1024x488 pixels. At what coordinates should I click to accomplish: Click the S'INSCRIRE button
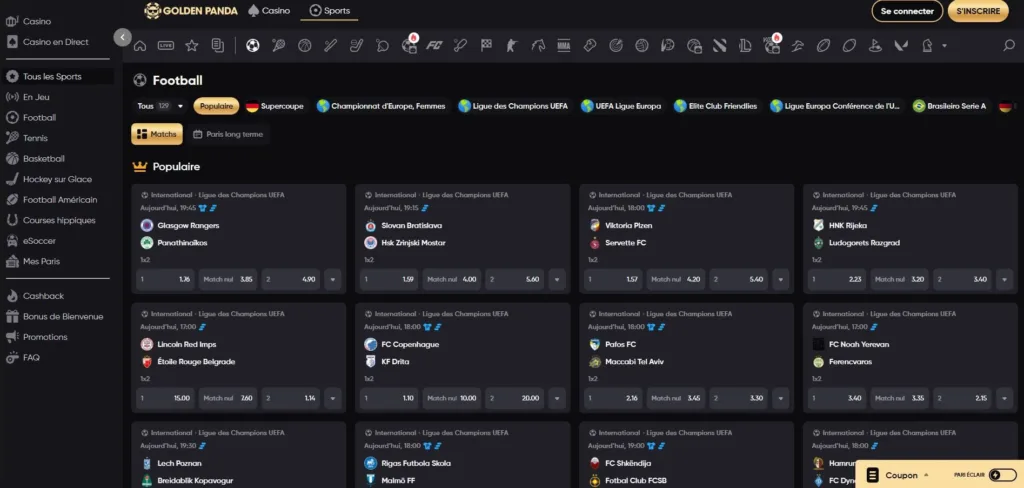[978, 11]
